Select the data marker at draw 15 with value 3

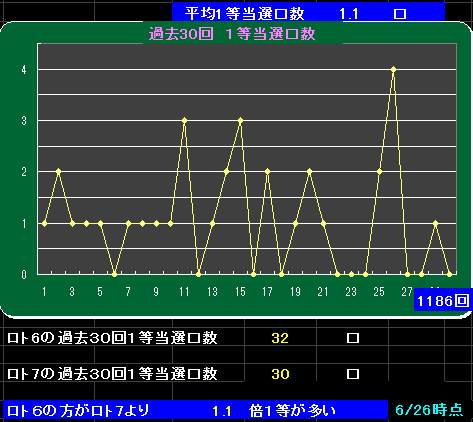(240, 120)
